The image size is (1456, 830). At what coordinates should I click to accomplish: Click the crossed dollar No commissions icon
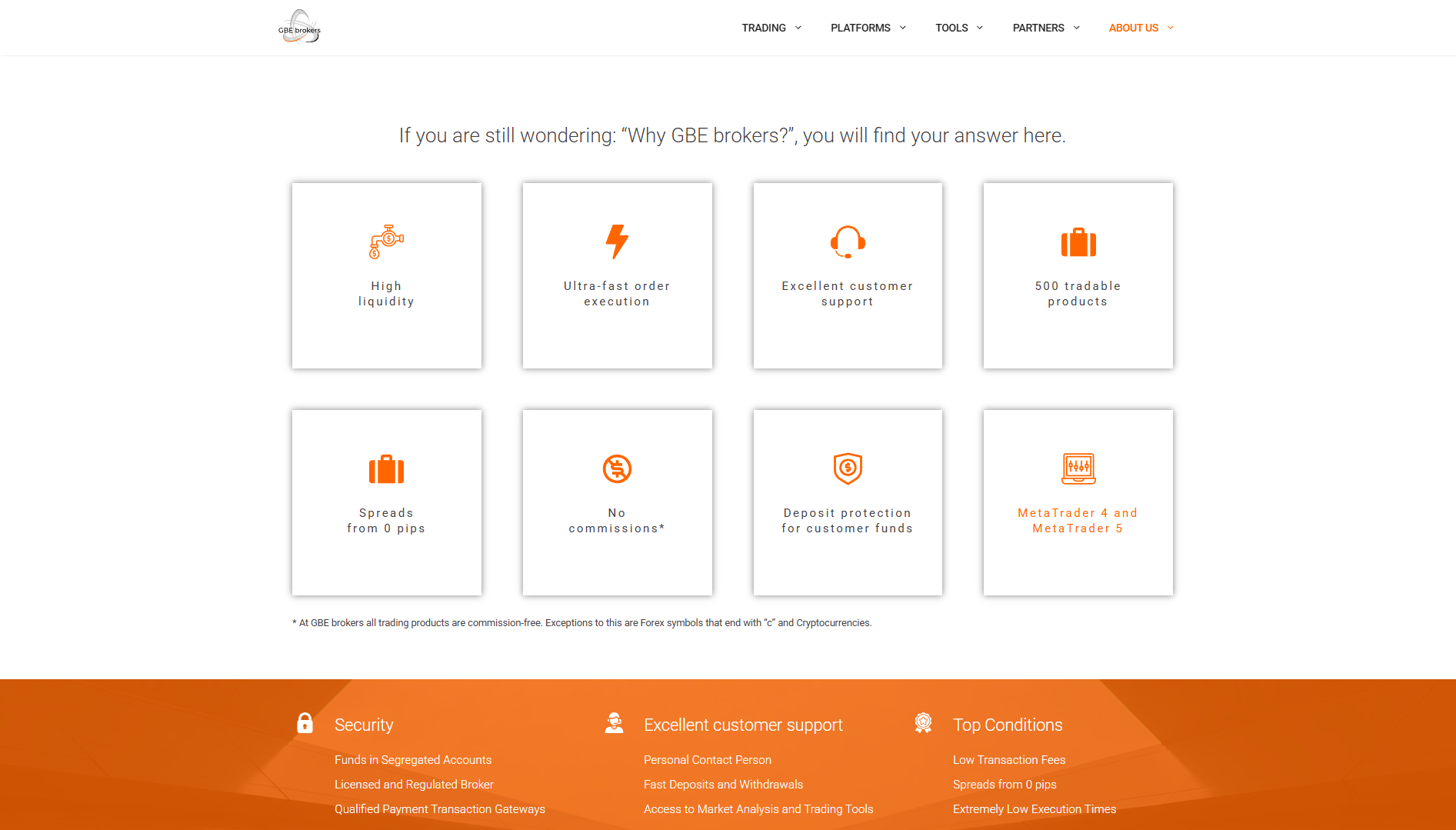point(617,468)
